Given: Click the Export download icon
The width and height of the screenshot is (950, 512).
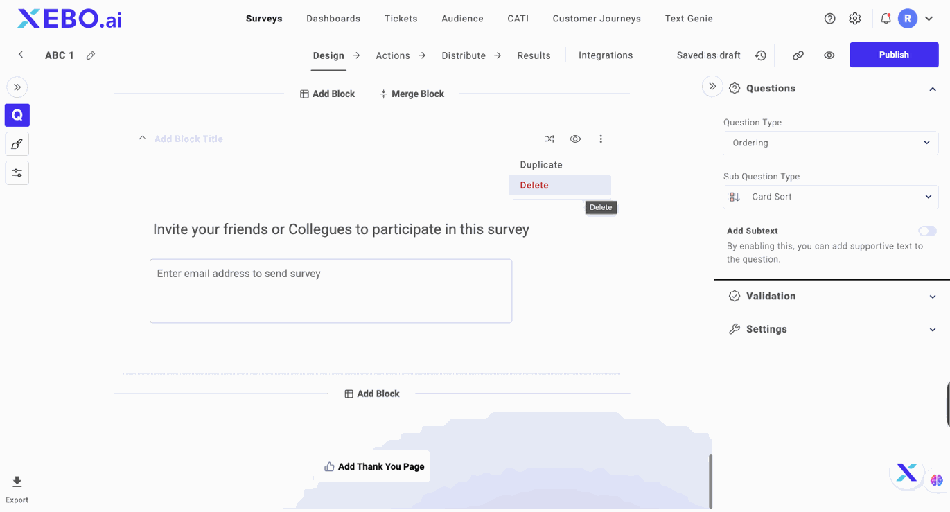Looking at the screenshot, I should tap(17, 482).
